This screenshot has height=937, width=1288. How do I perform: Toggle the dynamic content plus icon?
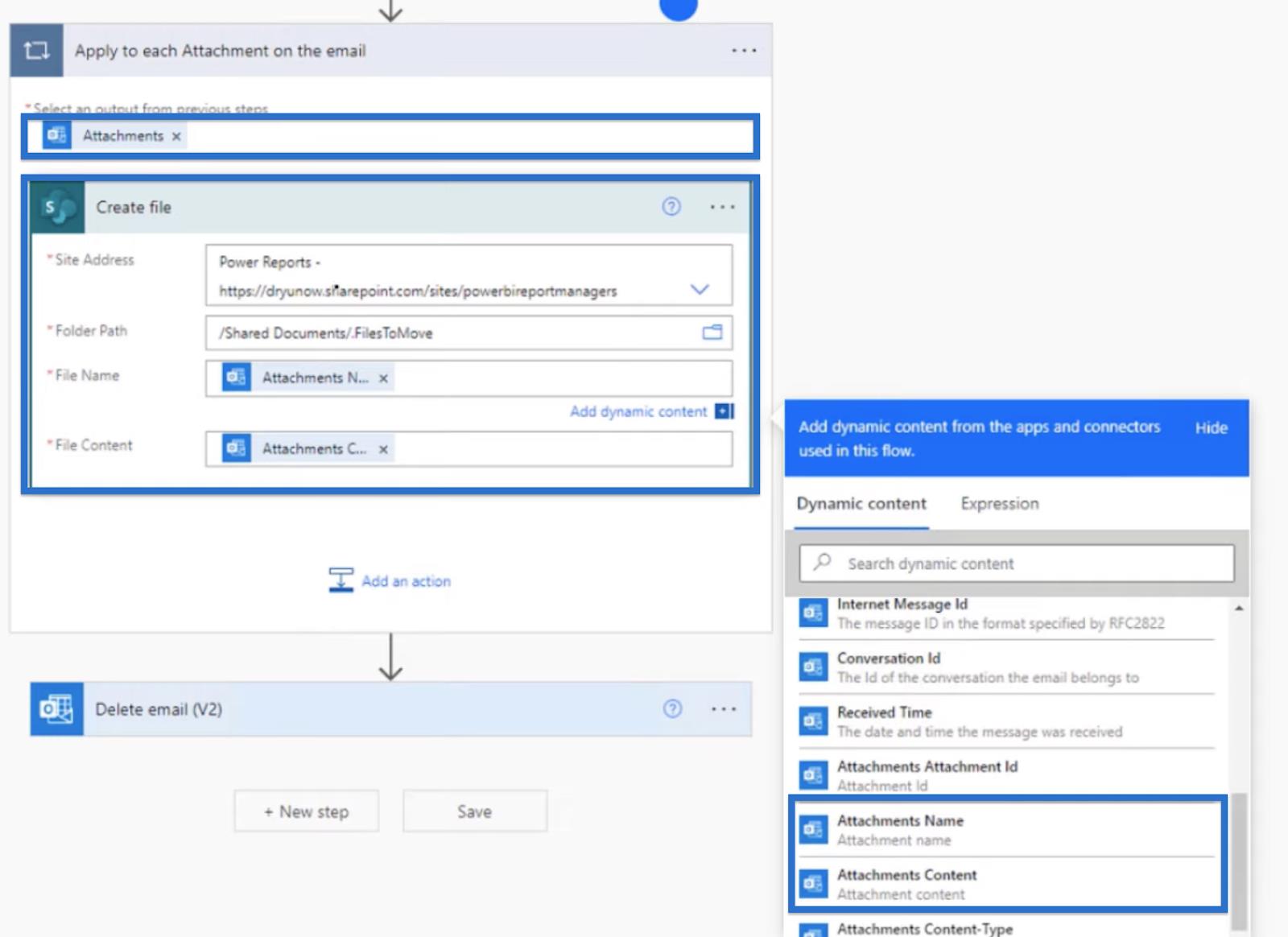pos(724,411)
